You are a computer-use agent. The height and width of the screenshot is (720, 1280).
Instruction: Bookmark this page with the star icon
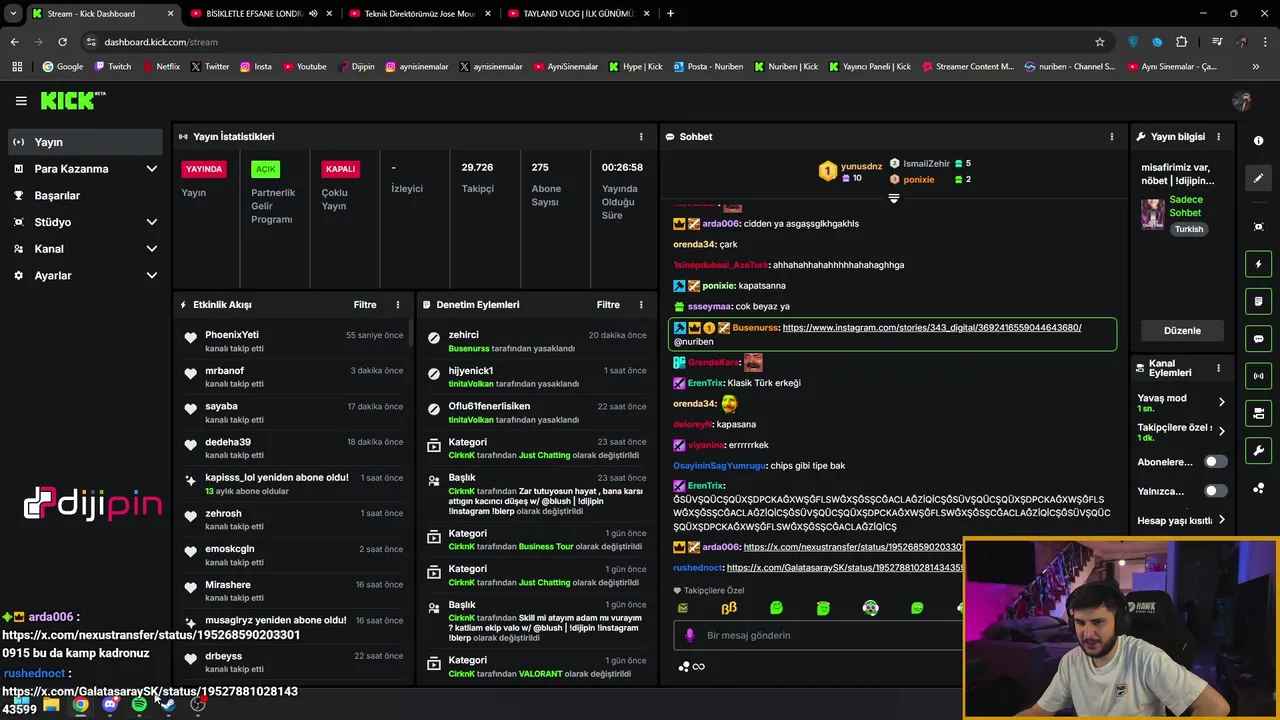pyautogui.click(x=1100, y=42)
